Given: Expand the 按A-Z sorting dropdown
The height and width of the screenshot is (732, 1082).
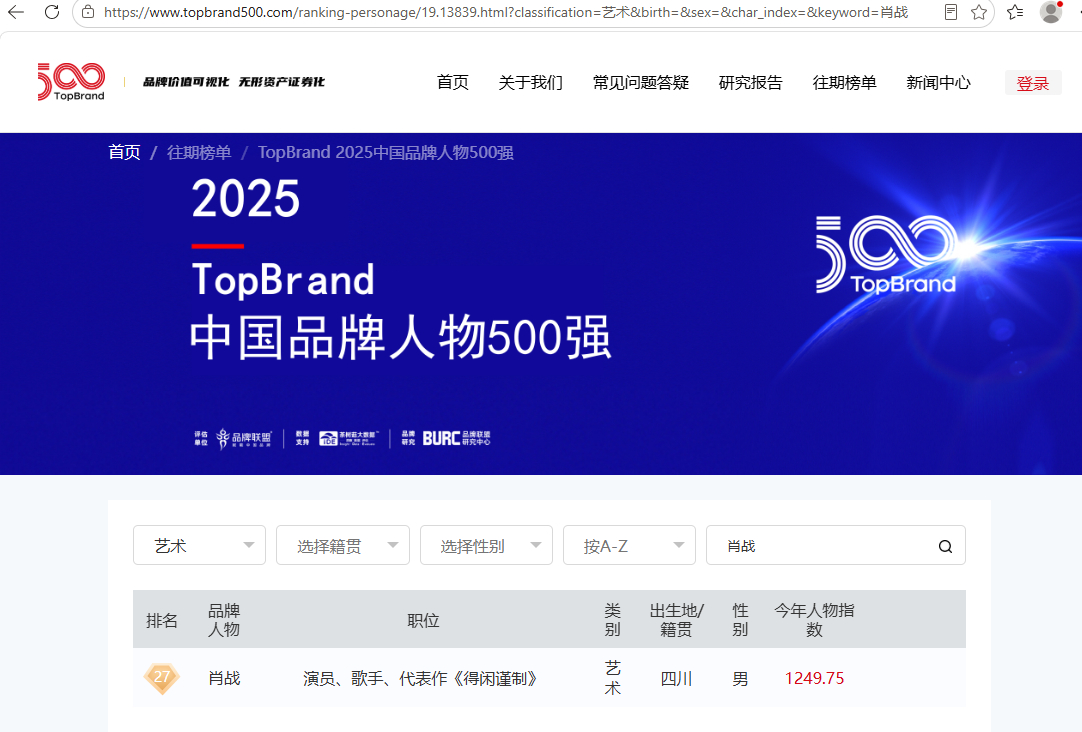Looking at the screenshot, I should [x=629, y=545].
